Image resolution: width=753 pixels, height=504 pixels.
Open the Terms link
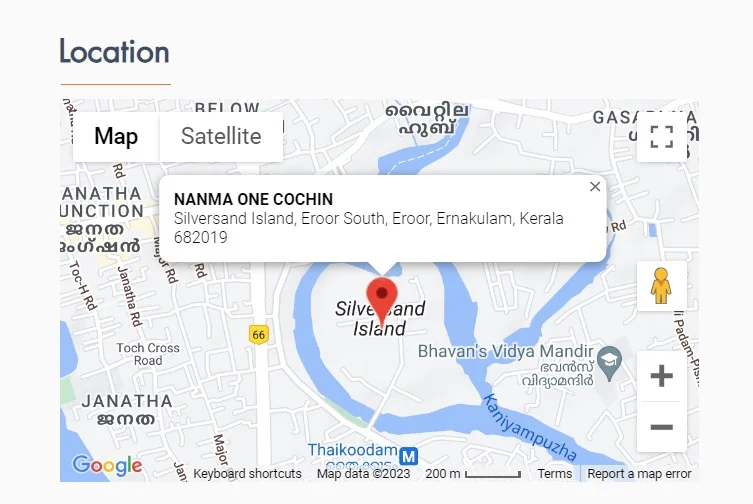(555, 474)
